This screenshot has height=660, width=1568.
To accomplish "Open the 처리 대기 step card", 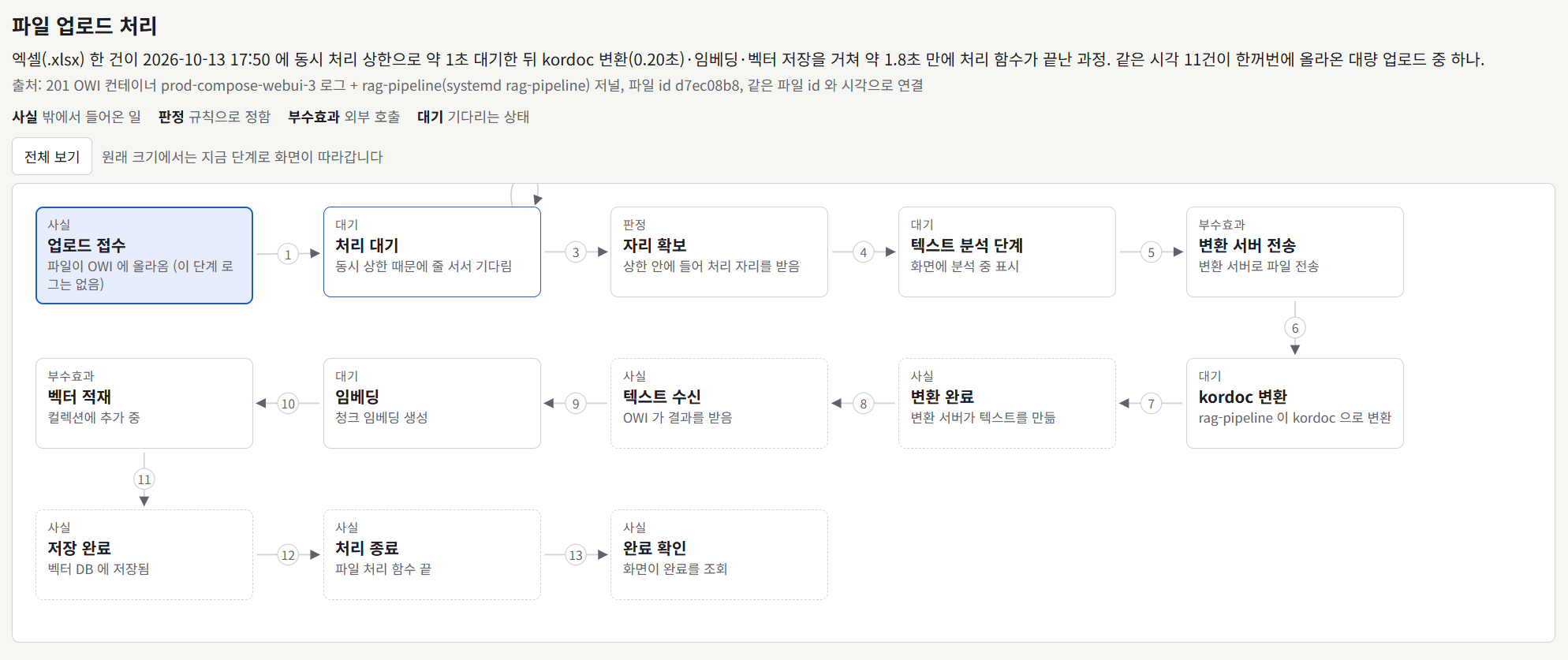I will coord(432,252).
